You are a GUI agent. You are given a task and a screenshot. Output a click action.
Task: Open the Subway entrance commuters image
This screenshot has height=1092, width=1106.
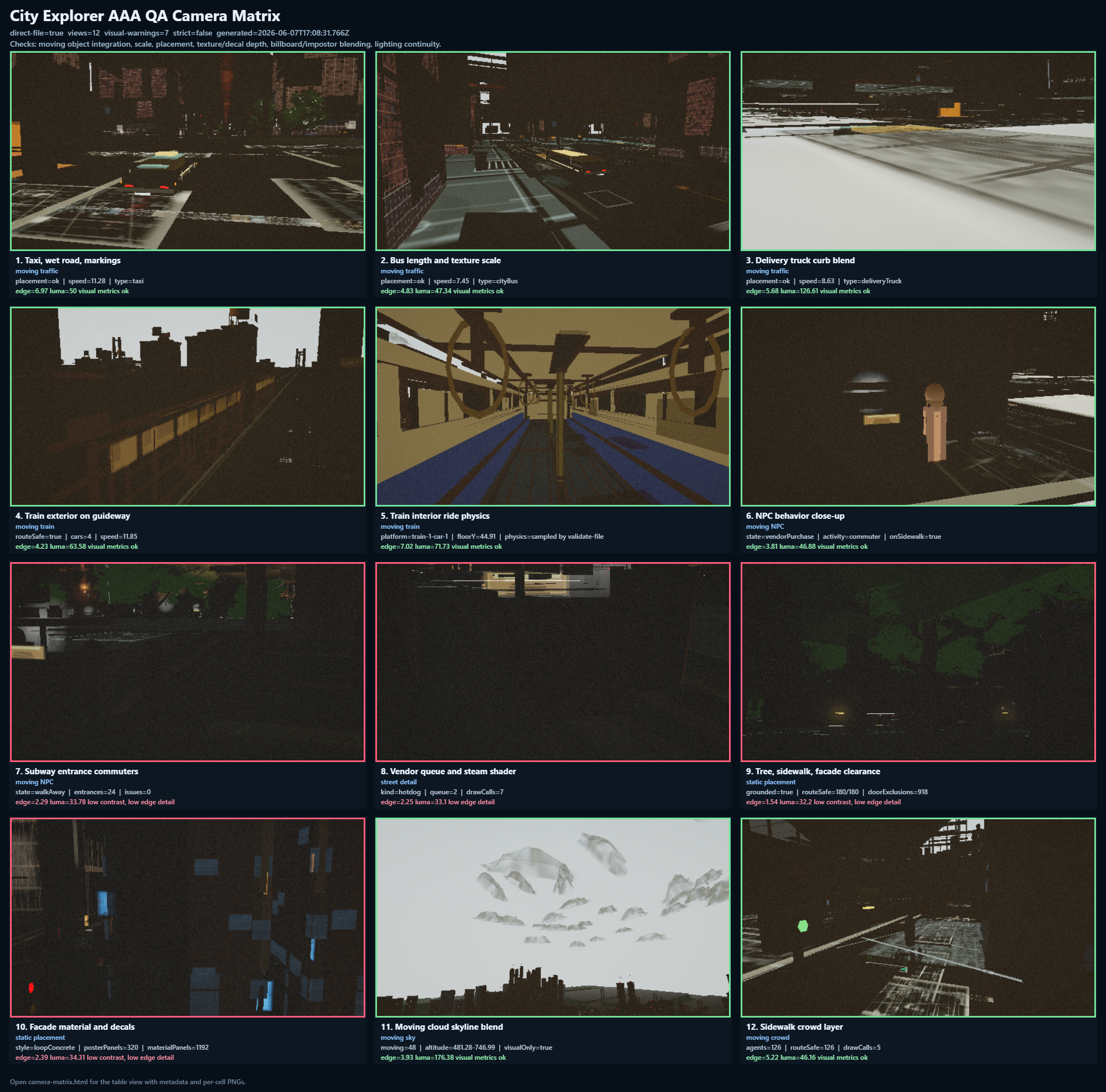tap(187, 662)
